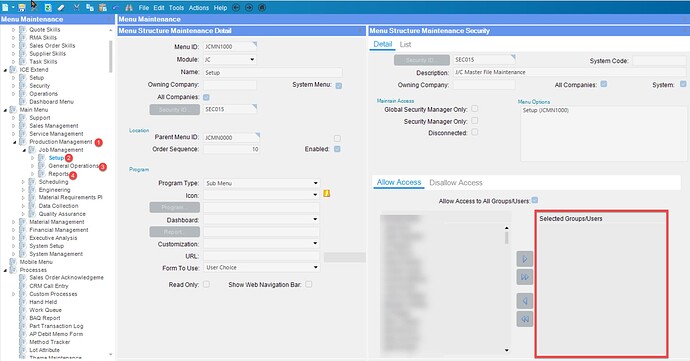Switch to the Disallow Access tab
The height and width of the screenshot is (361, 690).
tap(455, 183)
